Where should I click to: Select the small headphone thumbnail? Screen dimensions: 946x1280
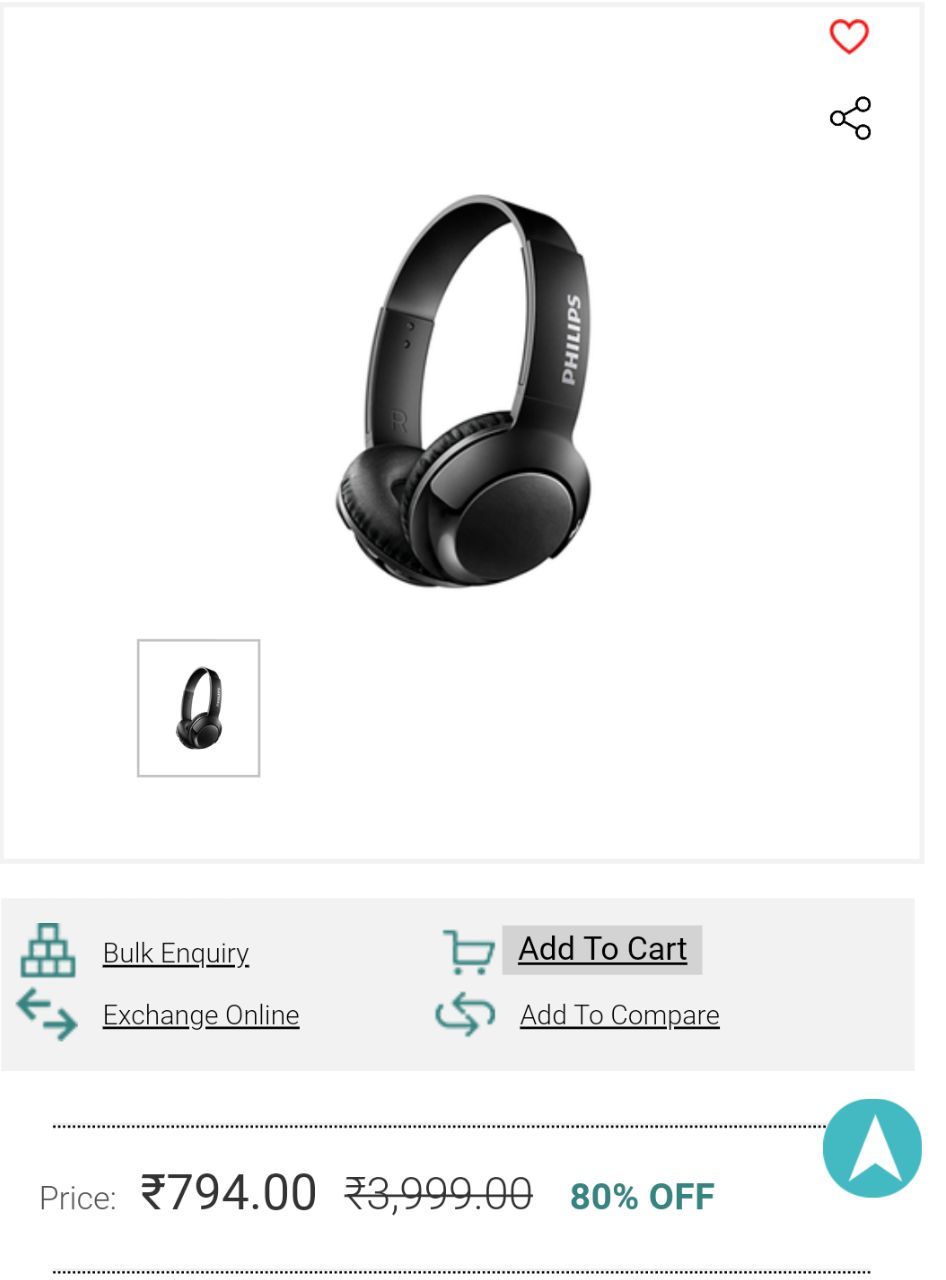[198, 708]
